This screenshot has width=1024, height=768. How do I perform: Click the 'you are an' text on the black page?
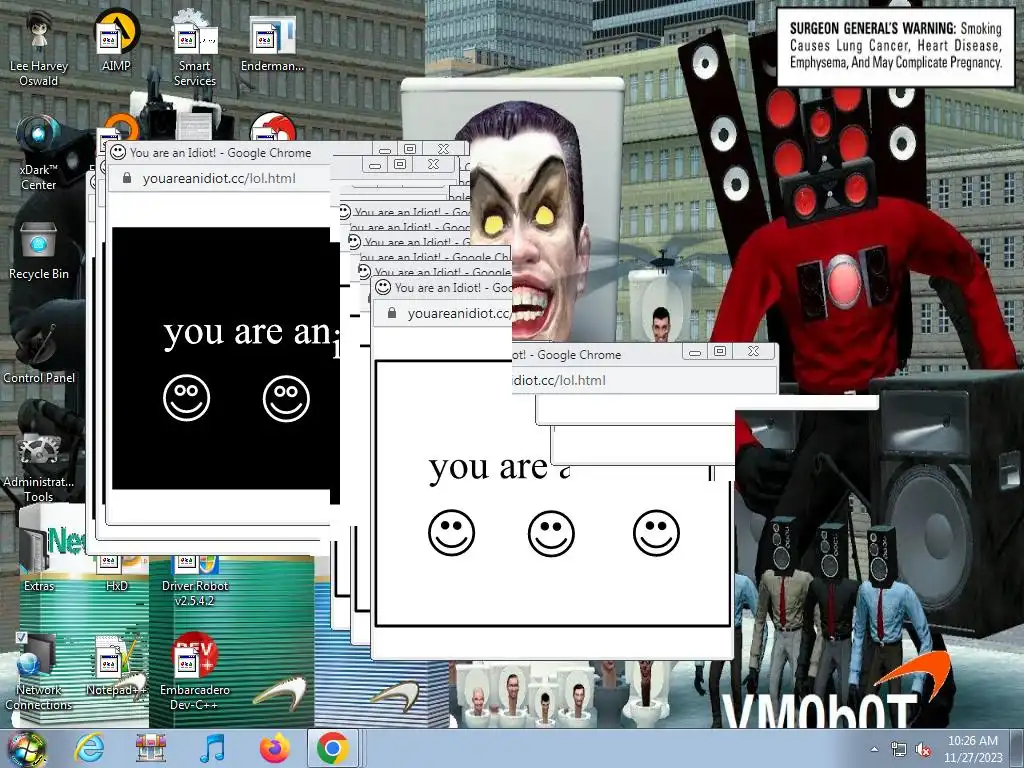248,332
